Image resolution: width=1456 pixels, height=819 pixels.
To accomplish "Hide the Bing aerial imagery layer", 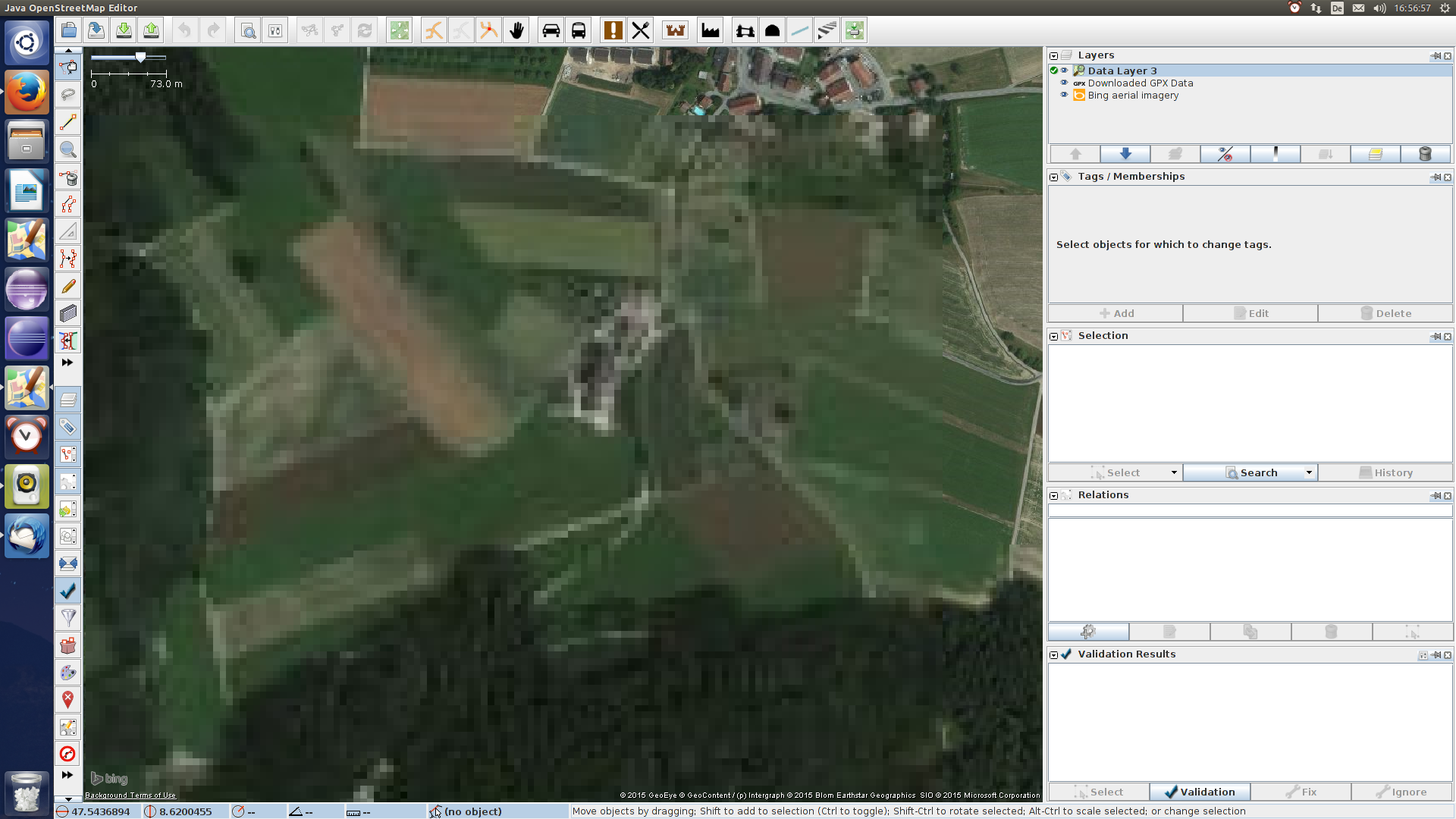I will [x=1064, y=95].
